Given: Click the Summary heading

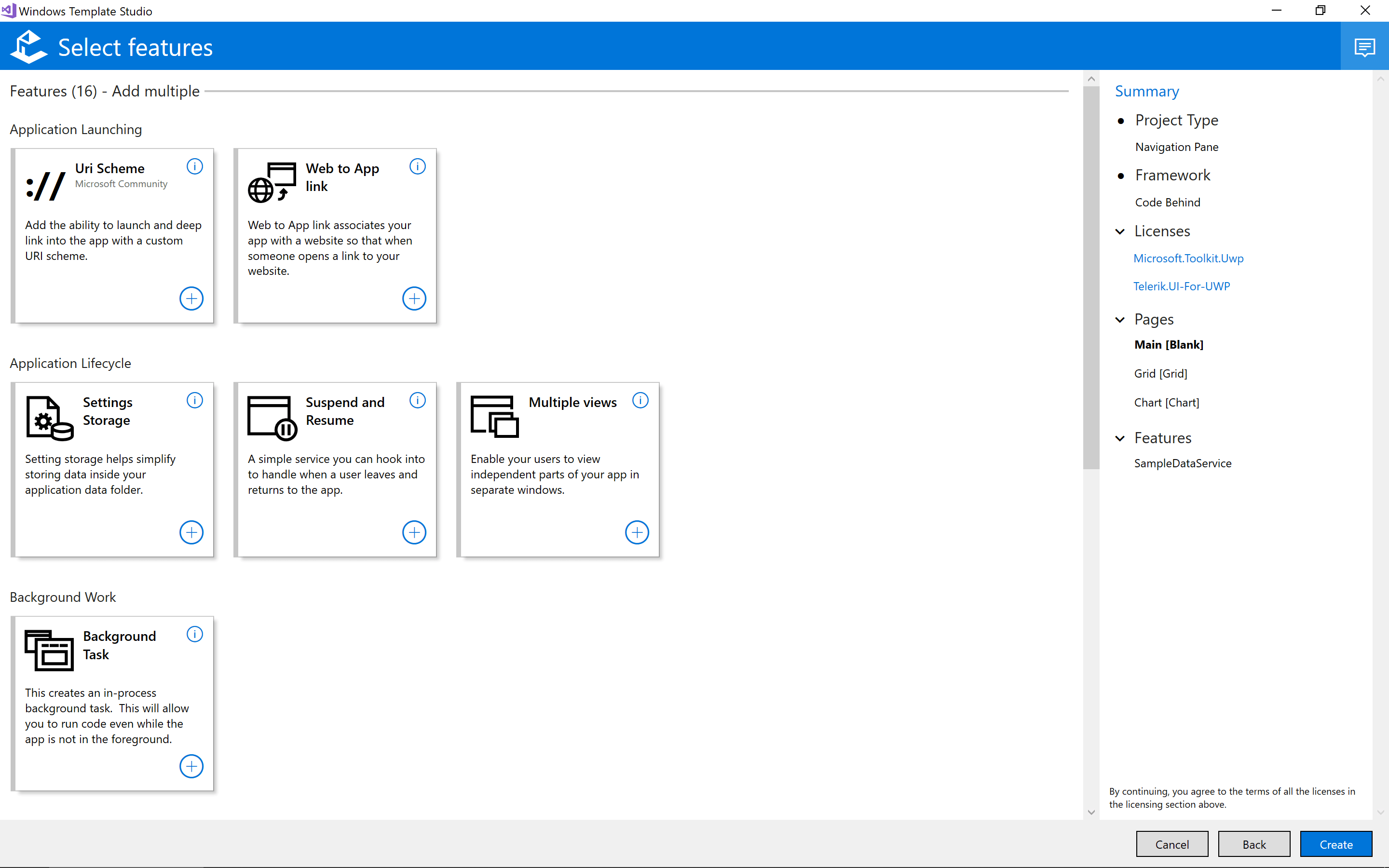Looking at the screenshot, I should [x=1147, y=91].
